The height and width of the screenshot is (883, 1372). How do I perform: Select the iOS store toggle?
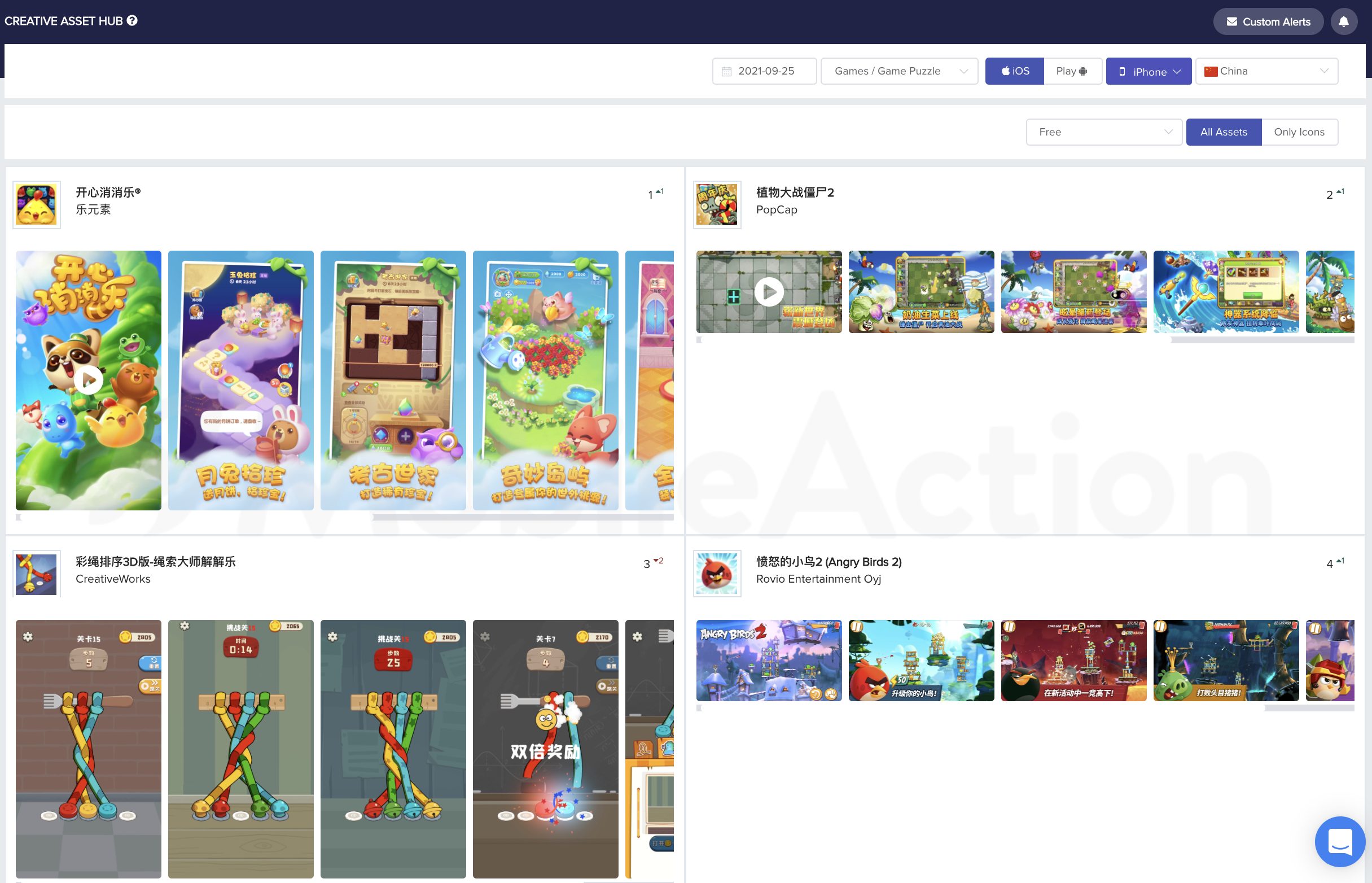point(1014,71)
